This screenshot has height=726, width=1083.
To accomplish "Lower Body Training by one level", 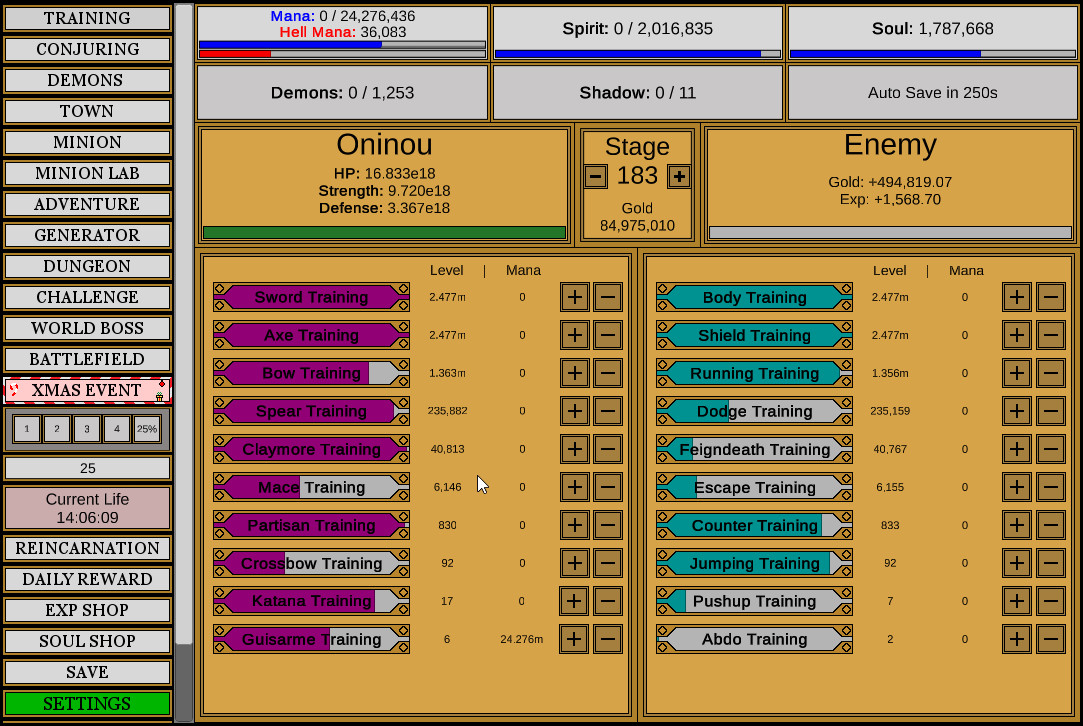I will click(1050, 297).
